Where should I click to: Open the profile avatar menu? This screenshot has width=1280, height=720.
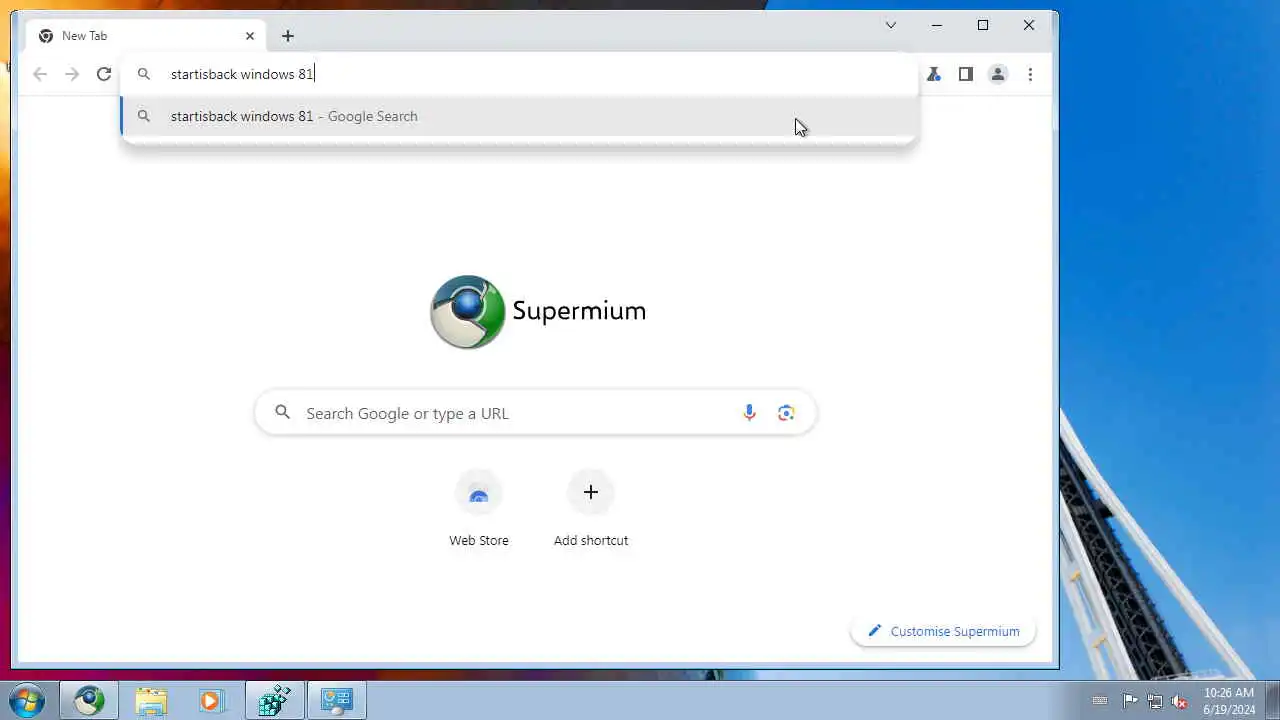pos(998,74)
